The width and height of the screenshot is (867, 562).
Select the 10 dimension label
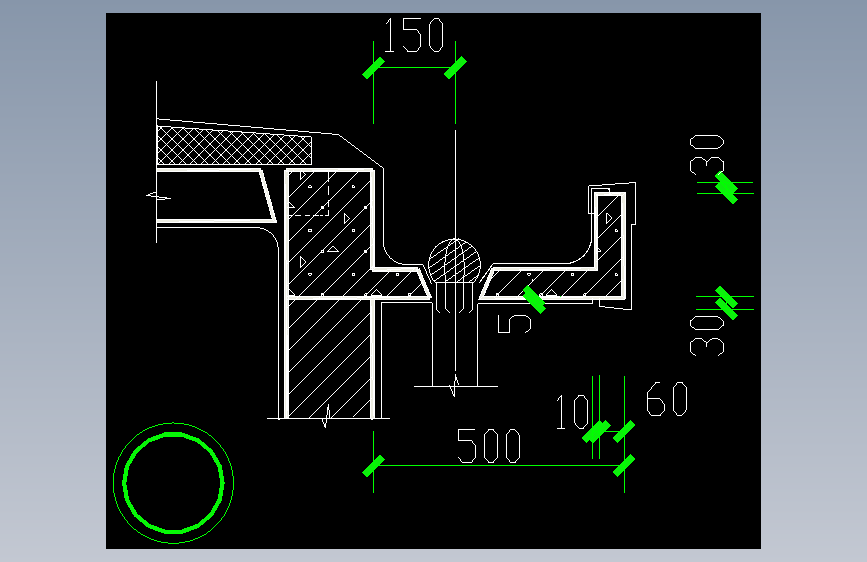(573, 412)
